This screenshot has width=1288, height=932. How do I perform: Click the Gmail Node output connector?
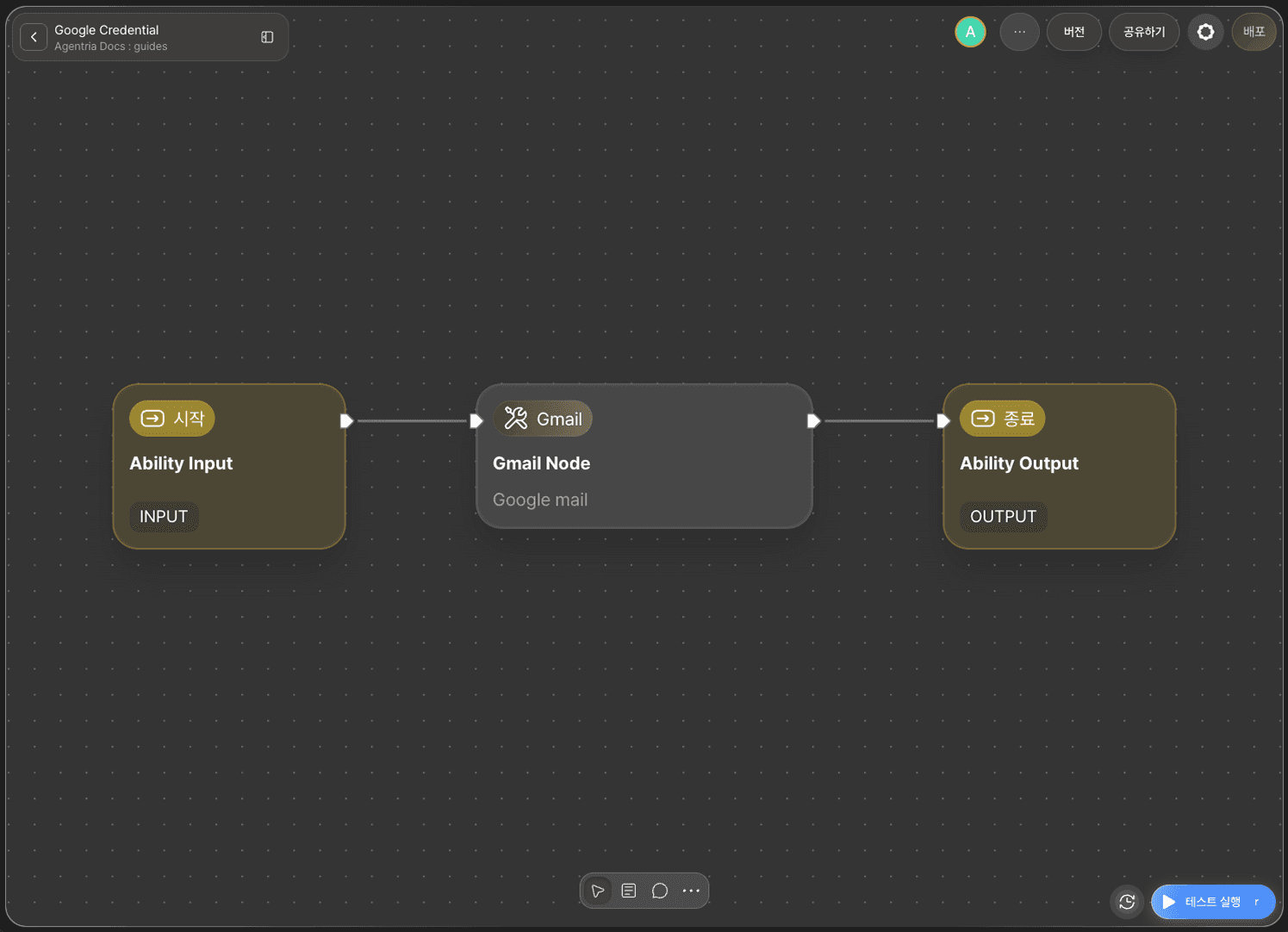(x=813, y=421)
